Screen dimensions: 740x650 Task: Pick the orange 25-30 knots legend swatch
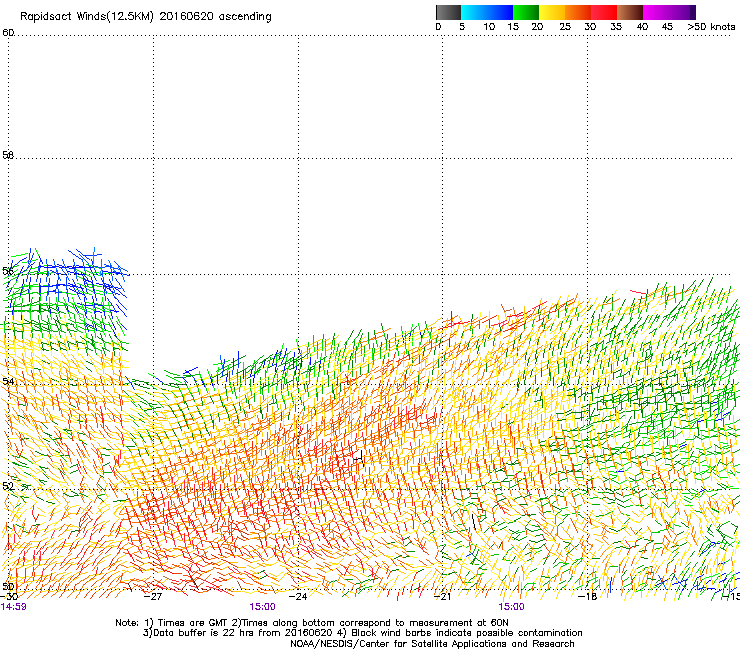coord(578,12)
